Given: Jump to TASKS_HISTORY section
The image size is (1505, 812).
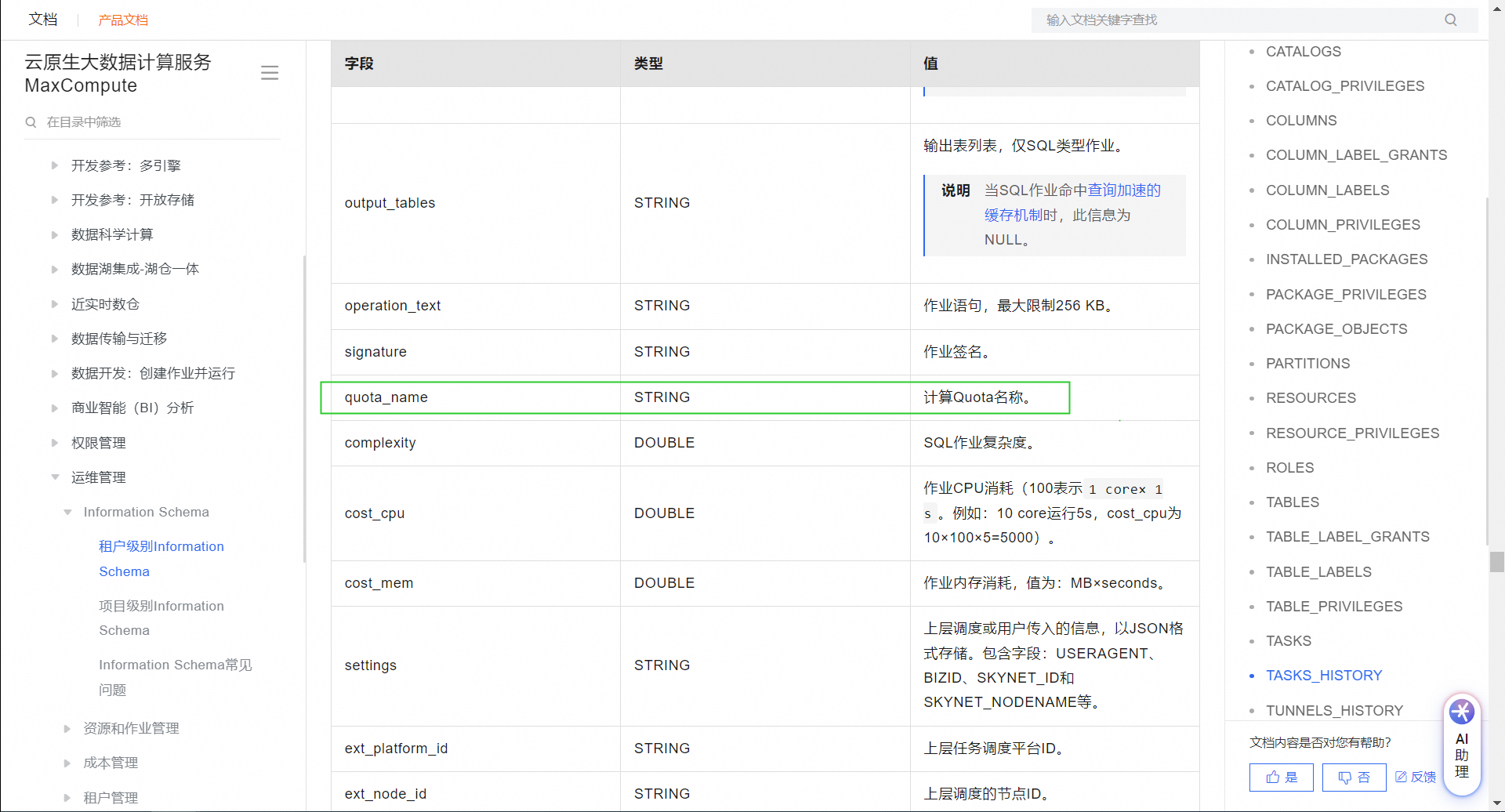Looking at the screenshot, I should 1324,676.
